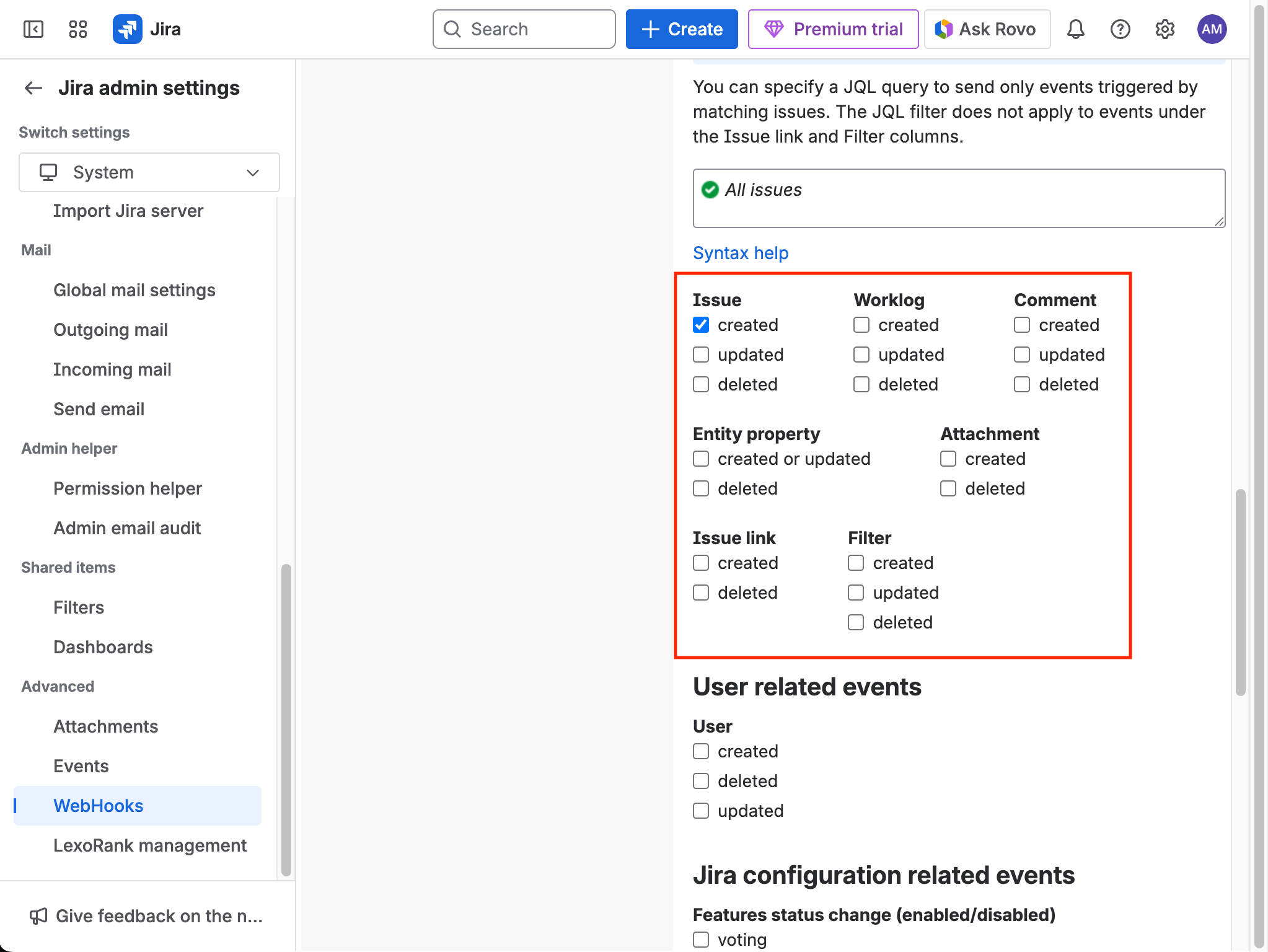This screenshot has height=952, width=1268.
Task: Enable Worklog updated event
Action: tap(861, 355)
